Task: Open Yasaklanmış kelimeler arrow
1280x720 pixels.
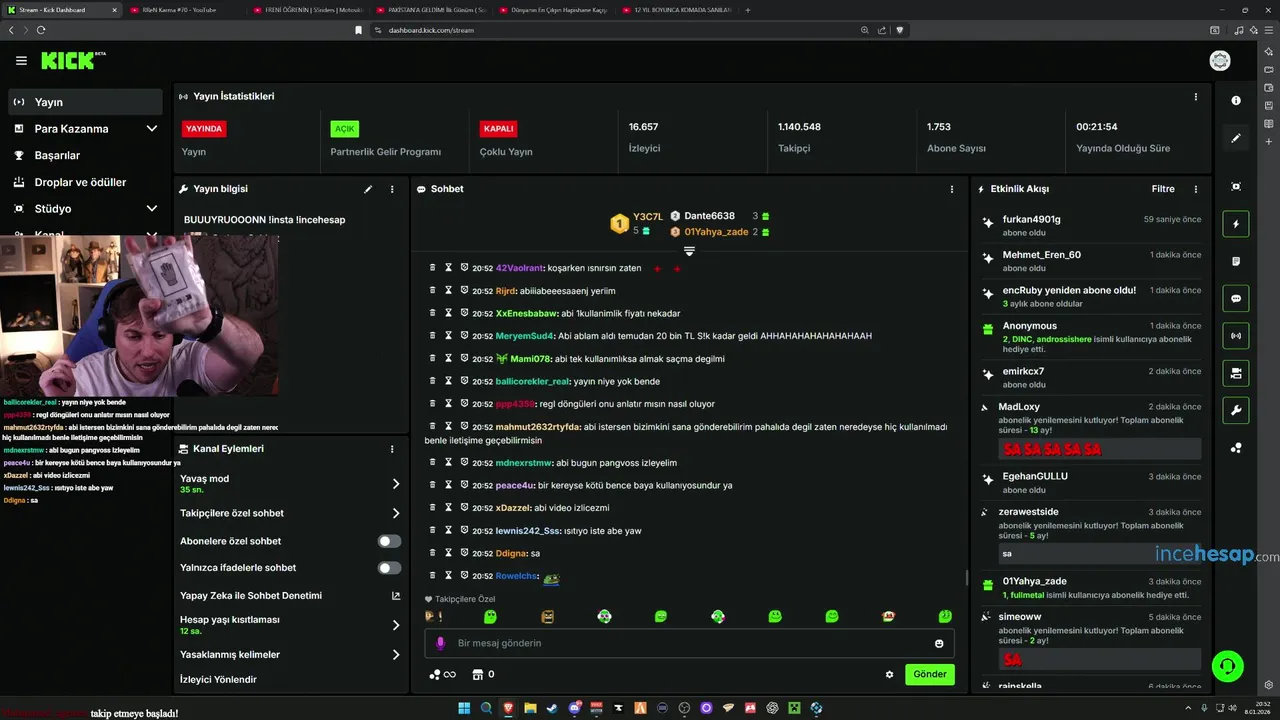Action: (x=396, y=655)
